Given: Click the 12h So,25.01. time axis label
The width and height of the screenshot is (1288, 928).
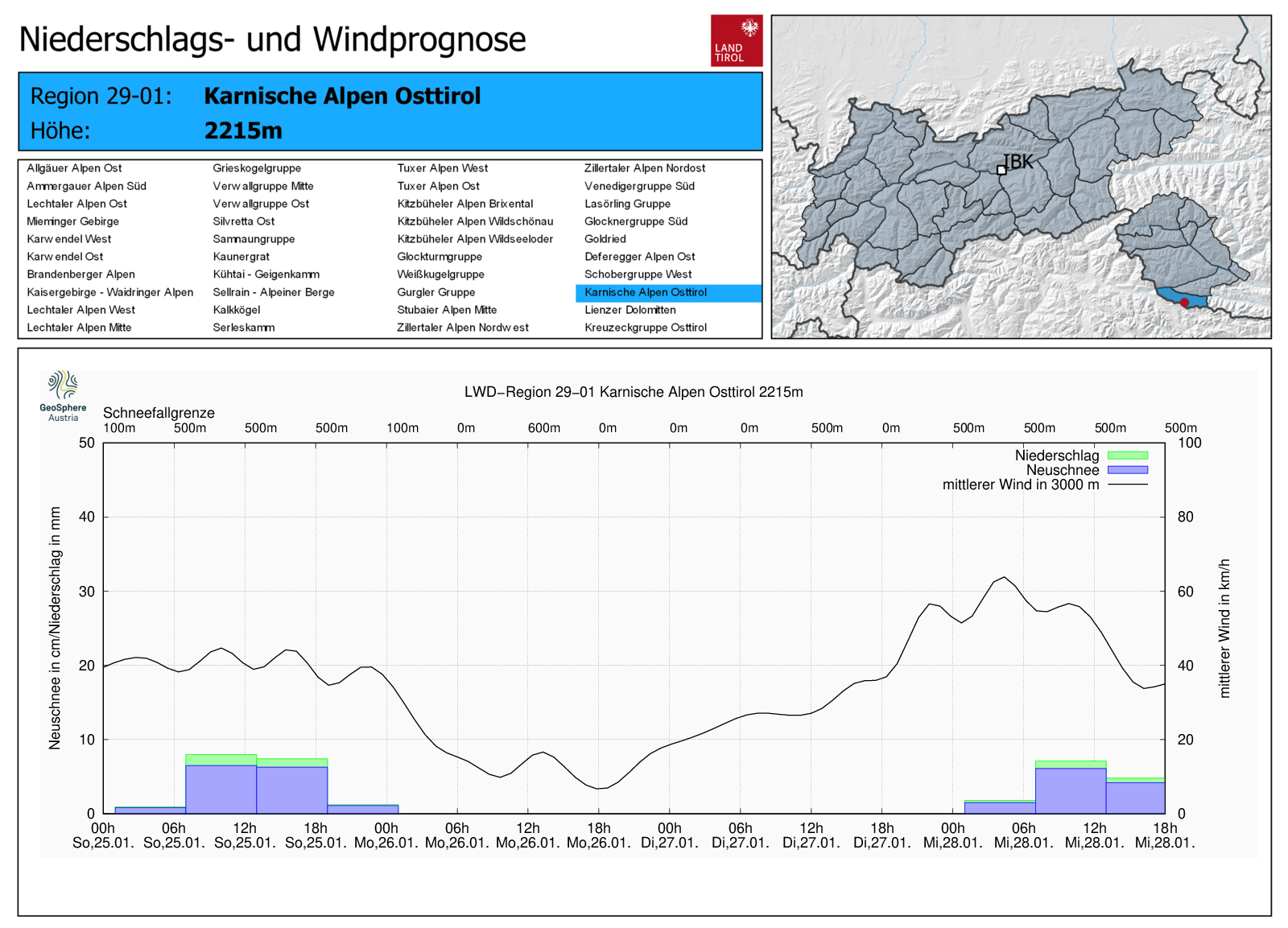Looking at the screenshot, I should coord(245,835).
